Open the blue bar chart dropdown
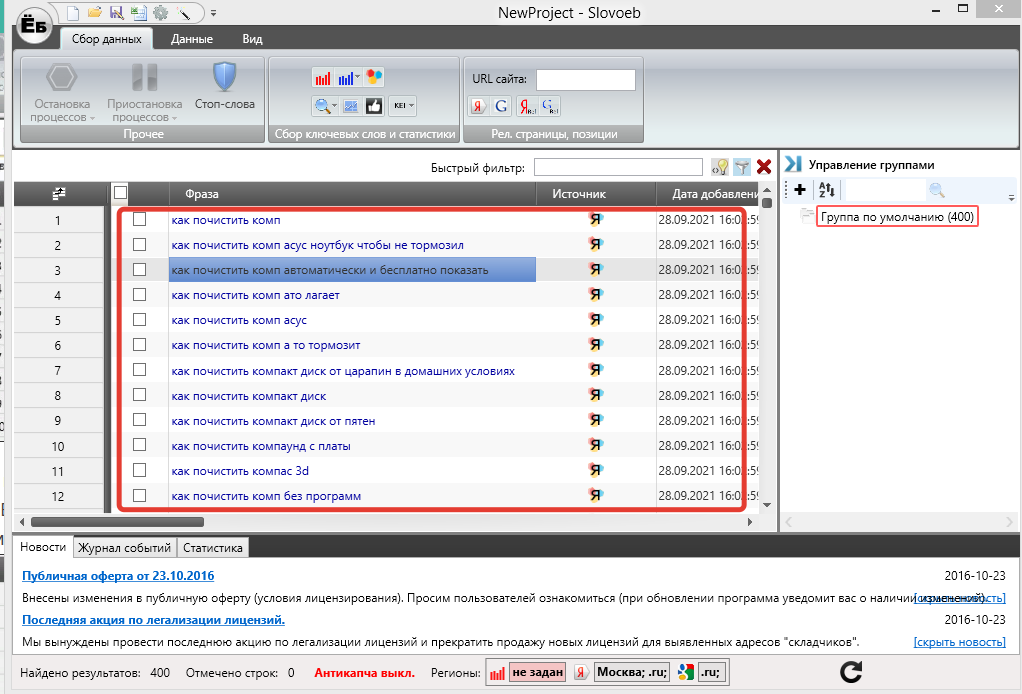1022x694 pixels. point(349,78)
